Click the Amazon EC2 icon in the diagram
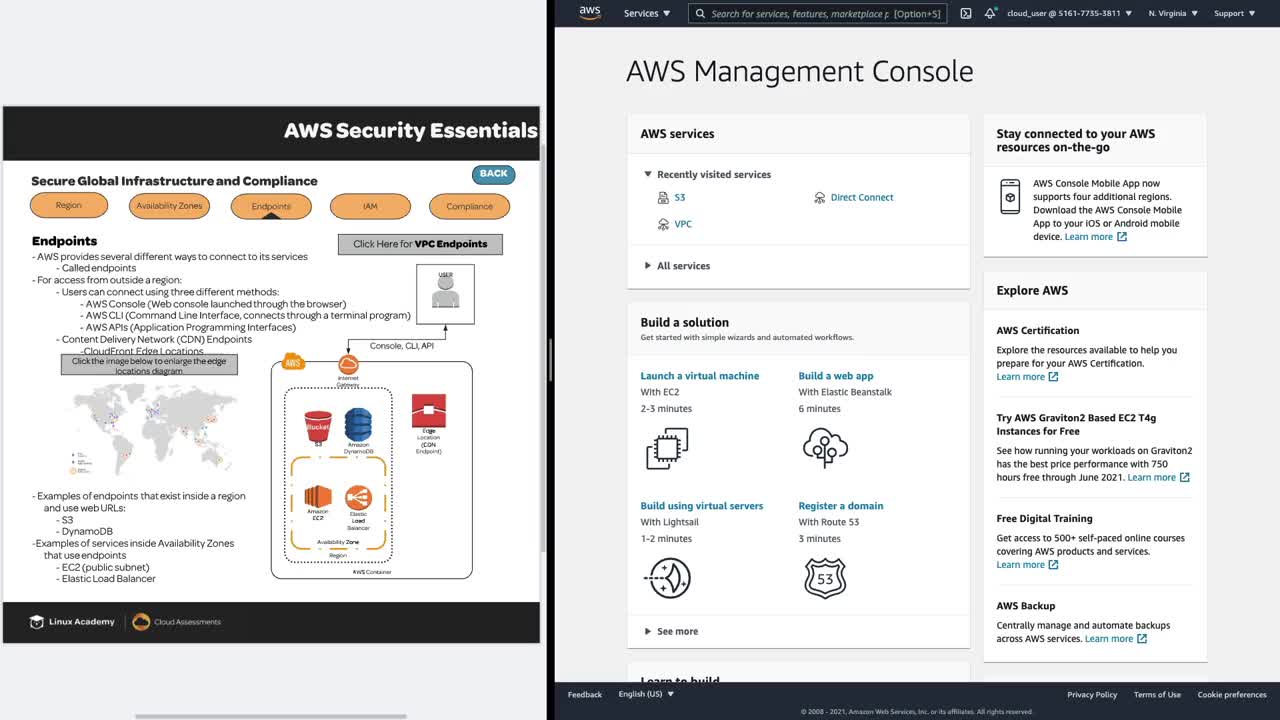The image size is (1280, 720). tap(318, 496)
